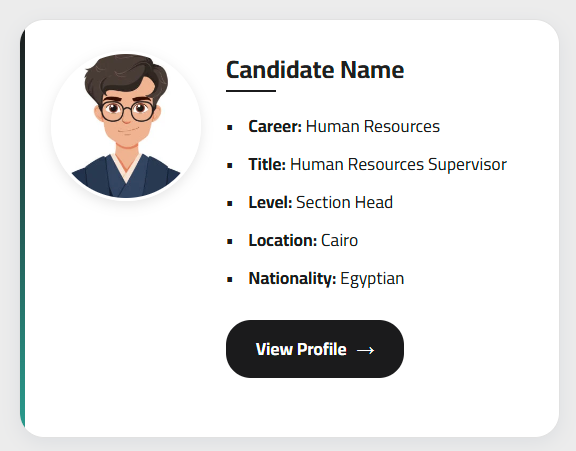Click the word Cairo
The image size is (576, 451).
(x=339, y=241)
